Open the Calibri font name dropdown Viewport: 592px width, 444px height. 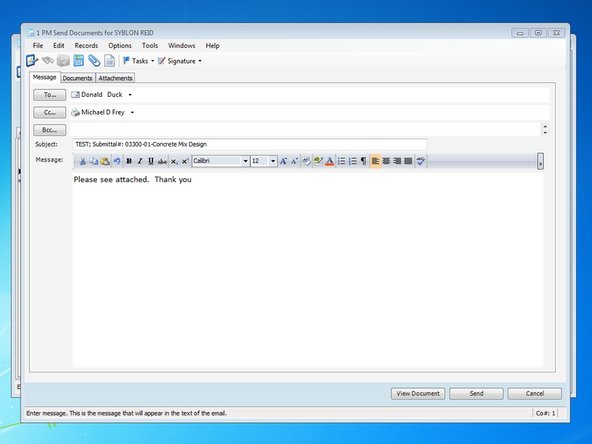pyautogui.click(x=245, y=161)
